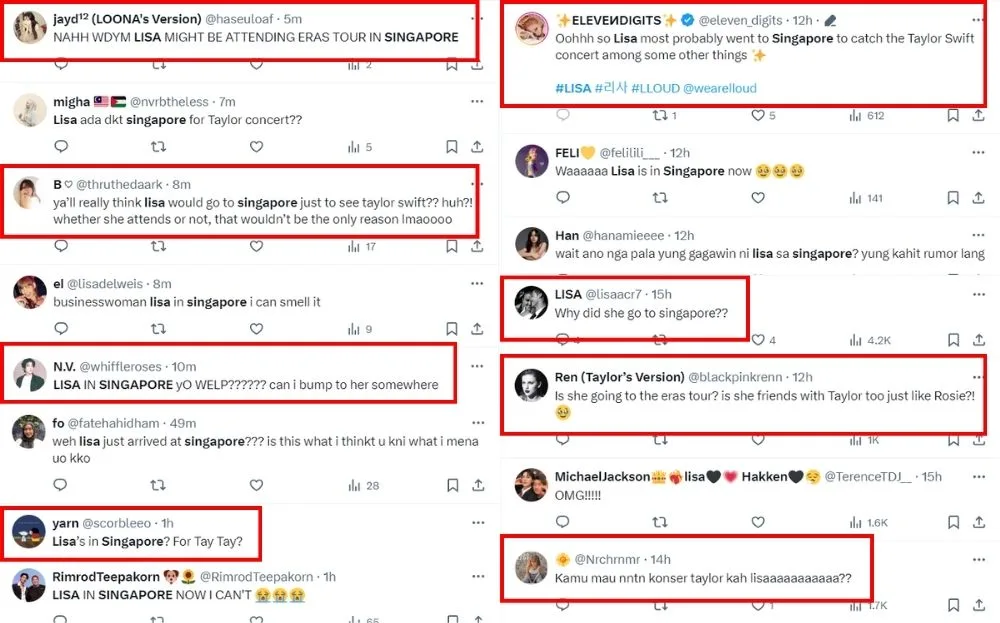Screen dimensions: 1000x623
Task: Open more options on migha's tweet
Action: [x=477, y=101]
